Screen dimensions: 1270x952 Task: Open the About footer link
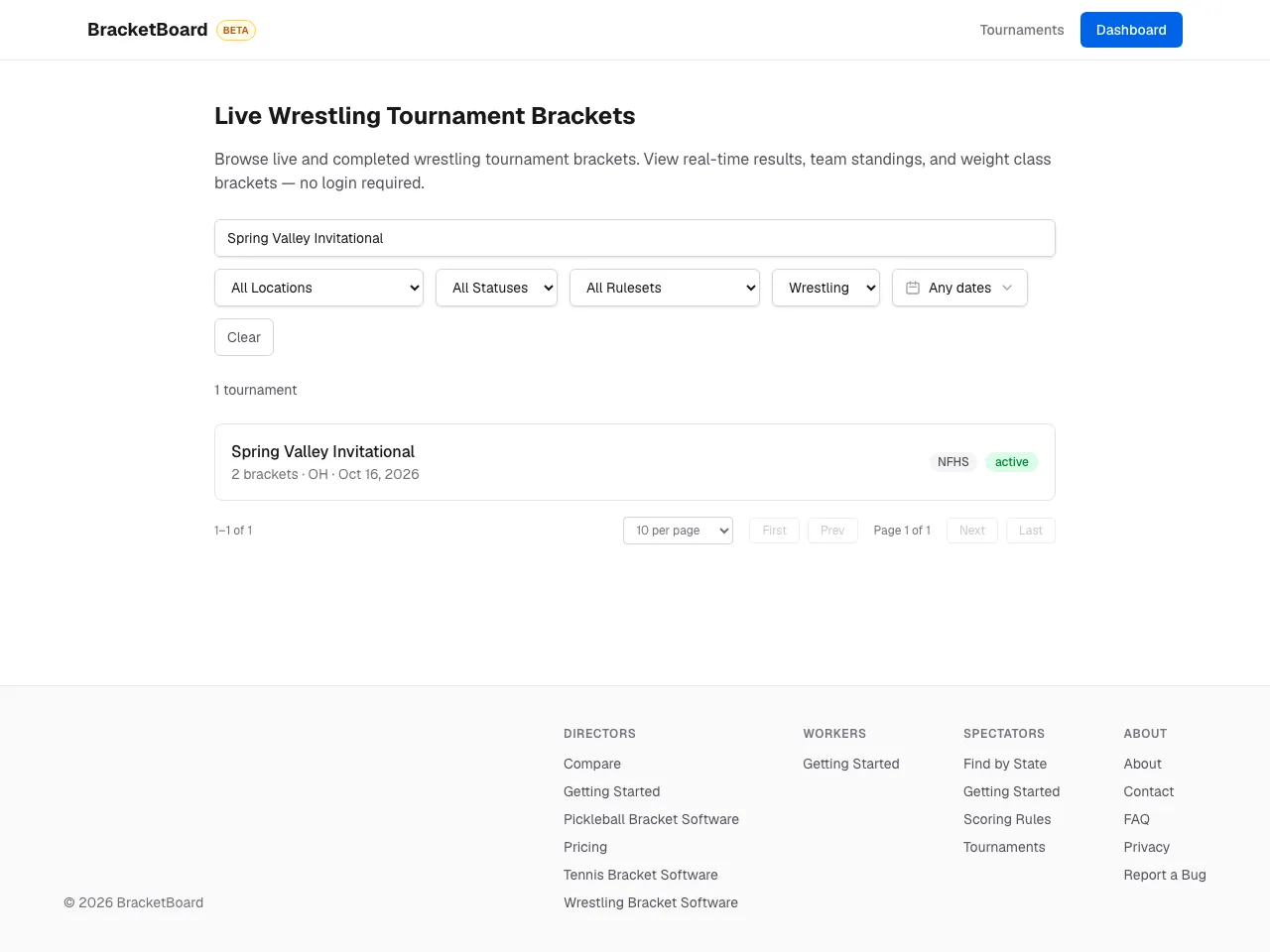coord(1143,764)
